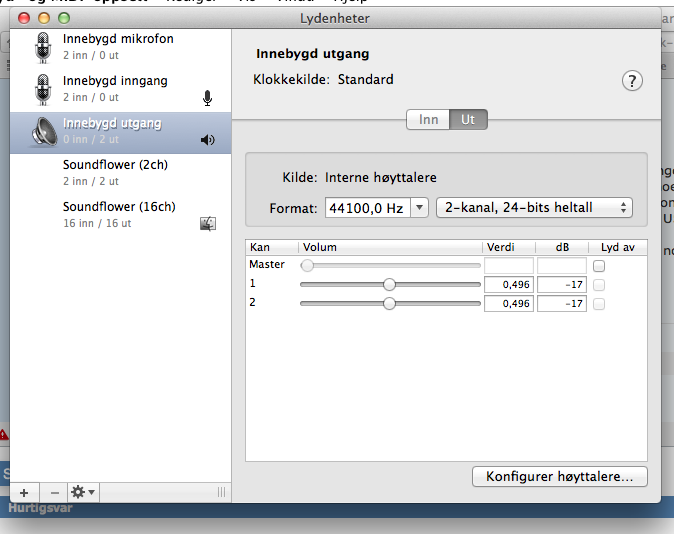Select Soundflower (16ch) device
The image size is (674, 534).
click(120, 215)
